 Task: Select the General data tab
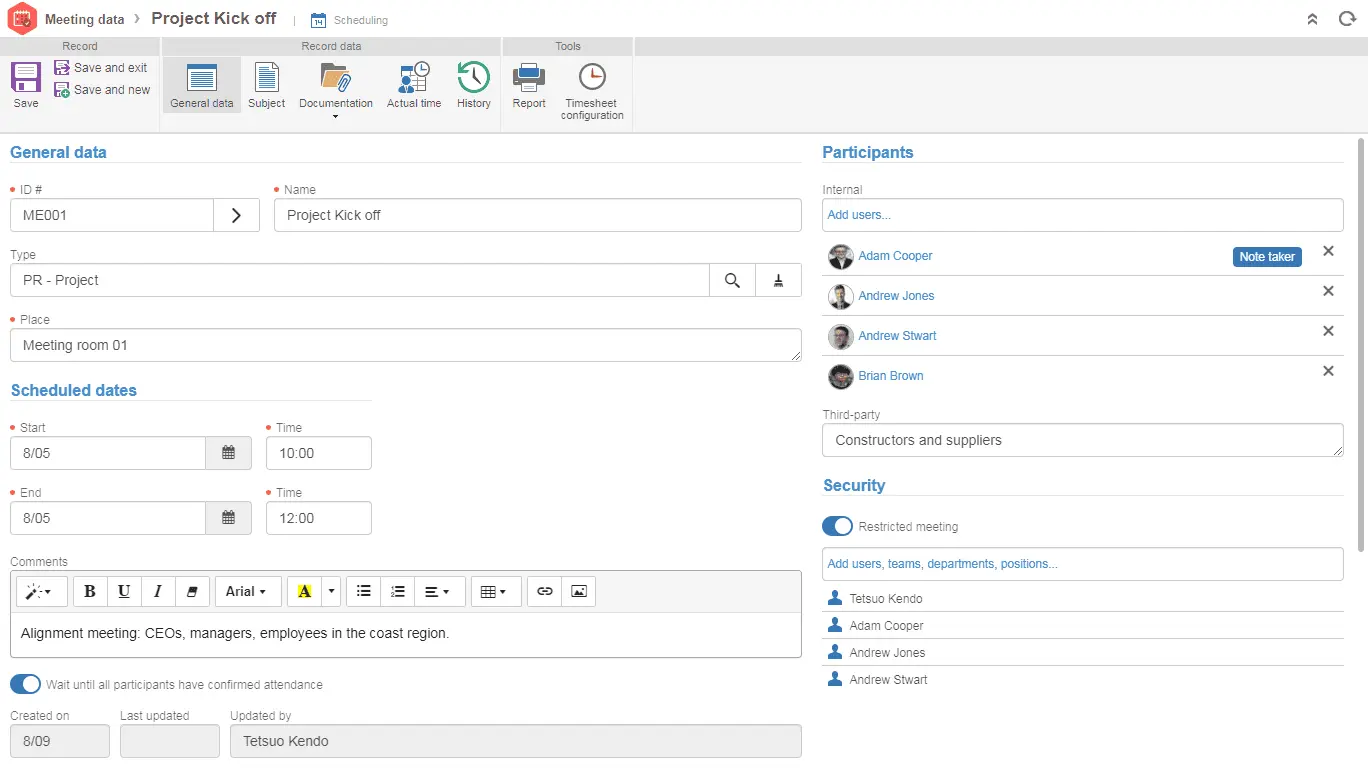pyautogui.click(x=201, y=85)
